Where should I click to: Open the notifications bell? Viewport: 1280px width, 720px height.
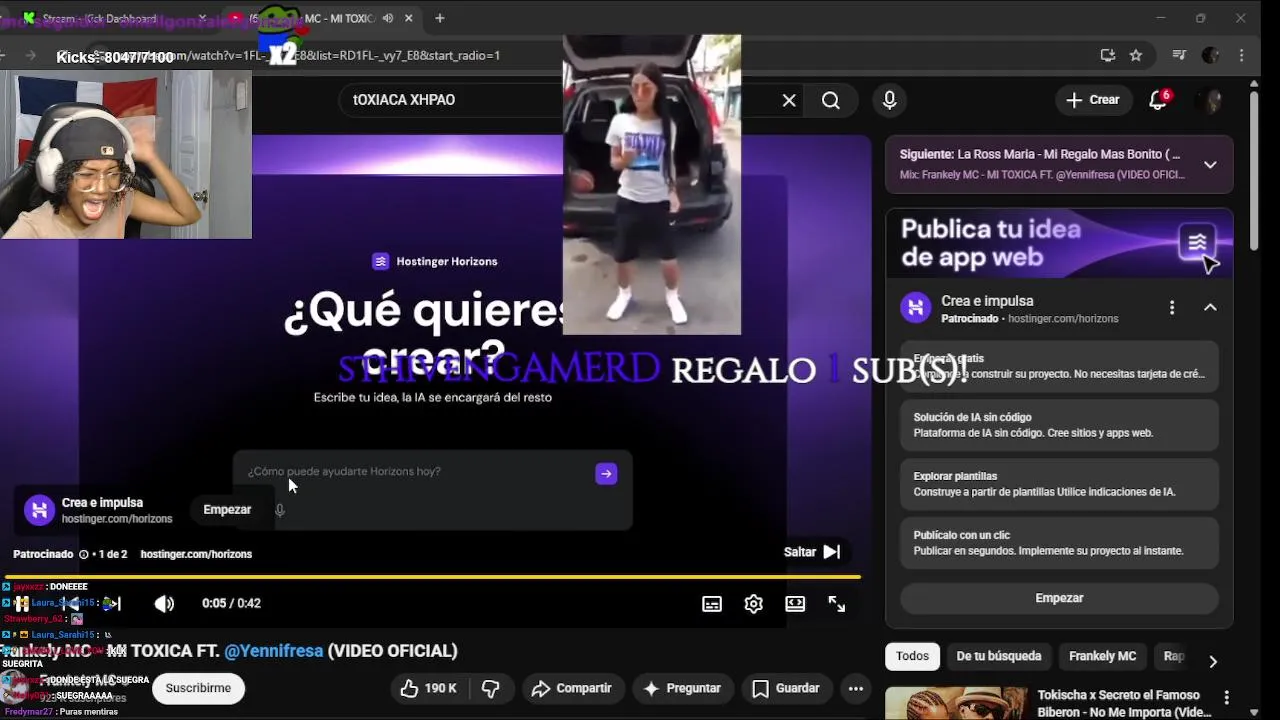pos(1158,100)
